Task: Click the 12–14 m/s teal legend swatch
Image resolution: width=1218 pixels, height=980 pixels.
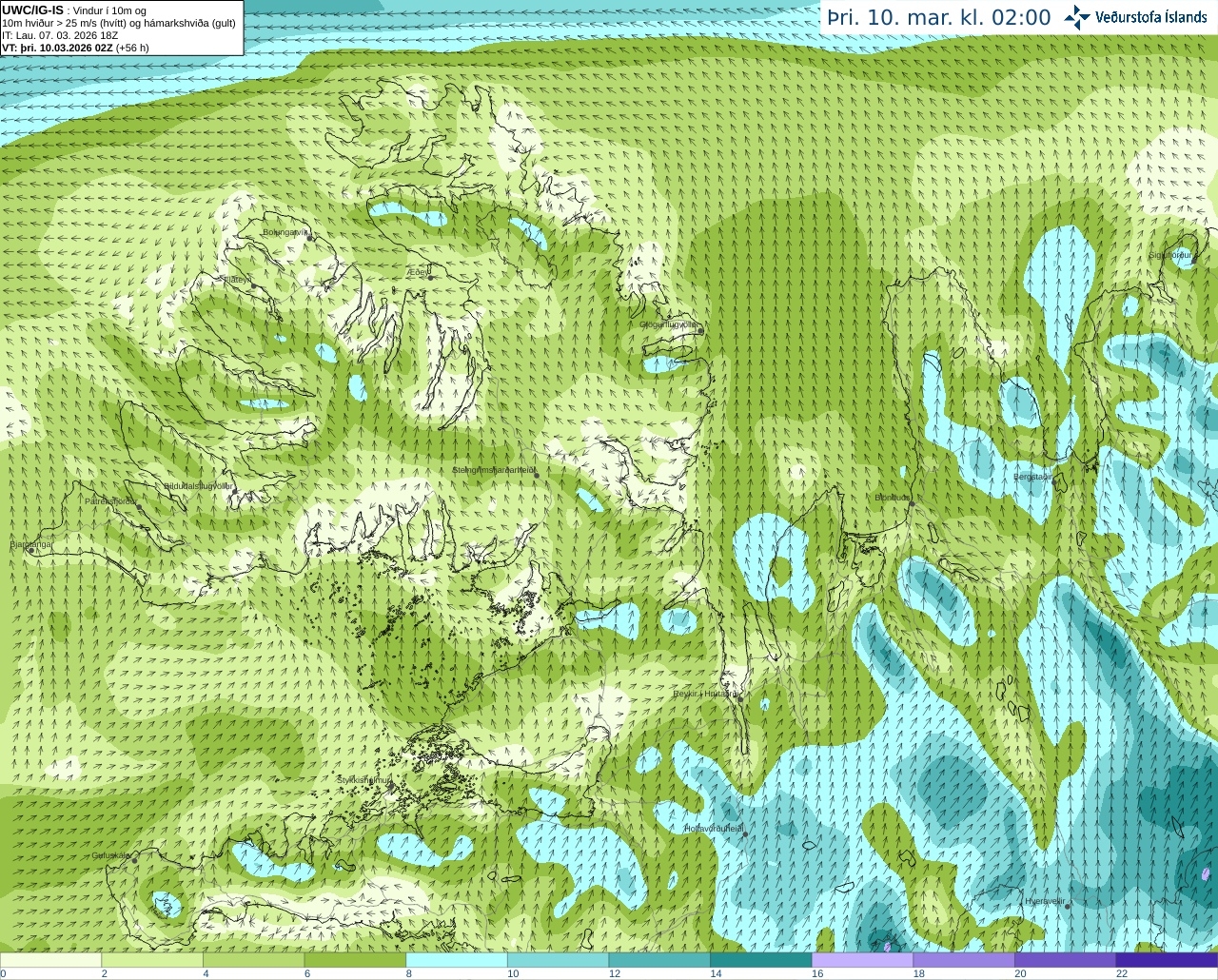Action: point(659,960)
